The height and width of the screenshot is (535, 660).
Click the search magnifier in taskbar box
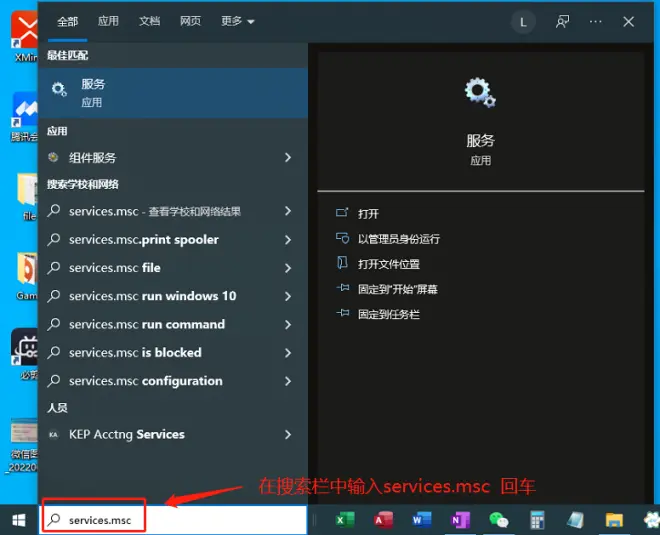coord(54,519)
